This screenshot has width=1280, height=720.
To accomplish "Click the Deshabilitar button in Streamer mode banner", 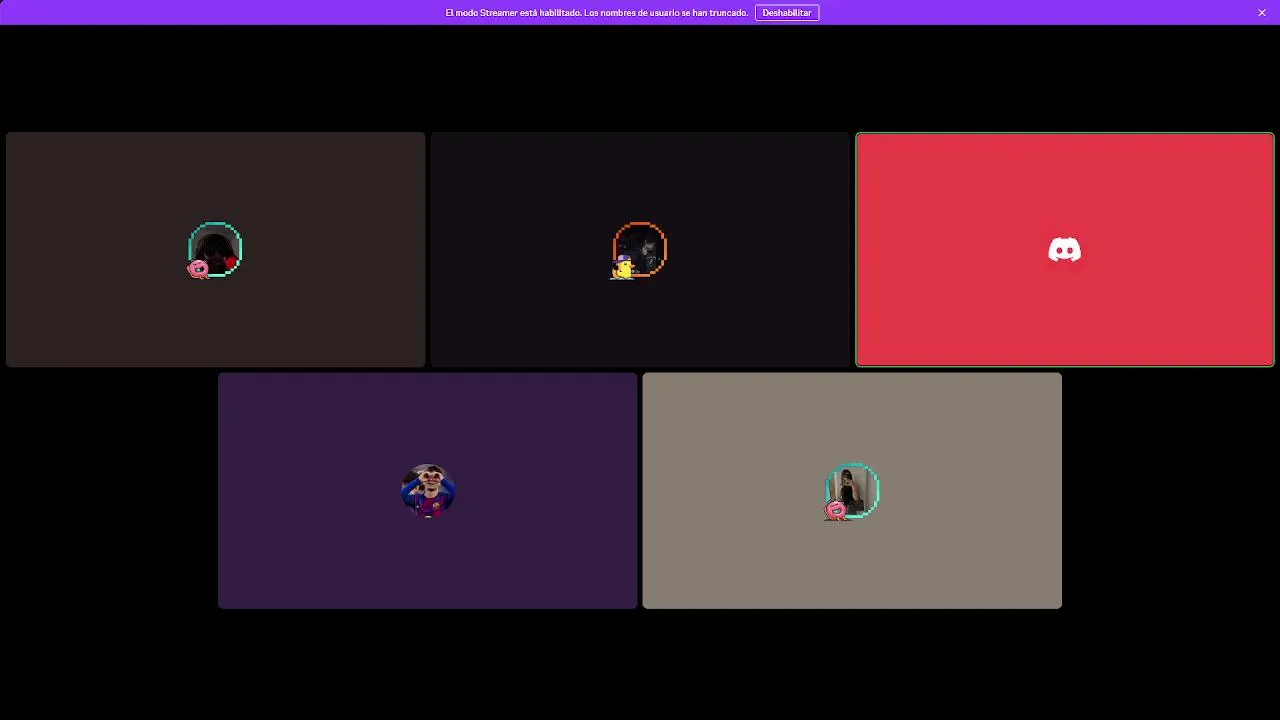I will [787, 13].
